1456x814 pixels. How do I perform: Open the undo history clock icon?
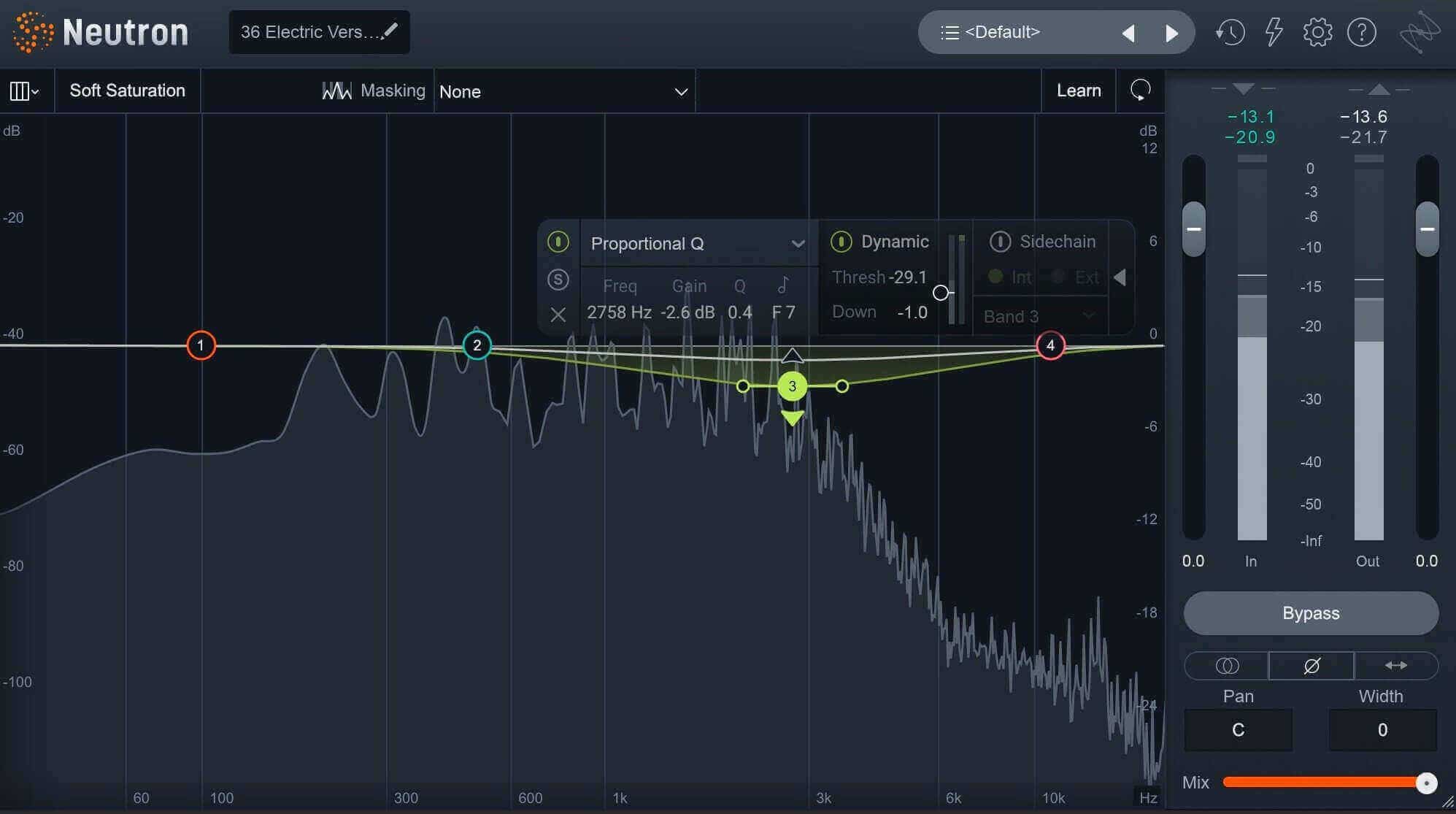(1230, 32)
